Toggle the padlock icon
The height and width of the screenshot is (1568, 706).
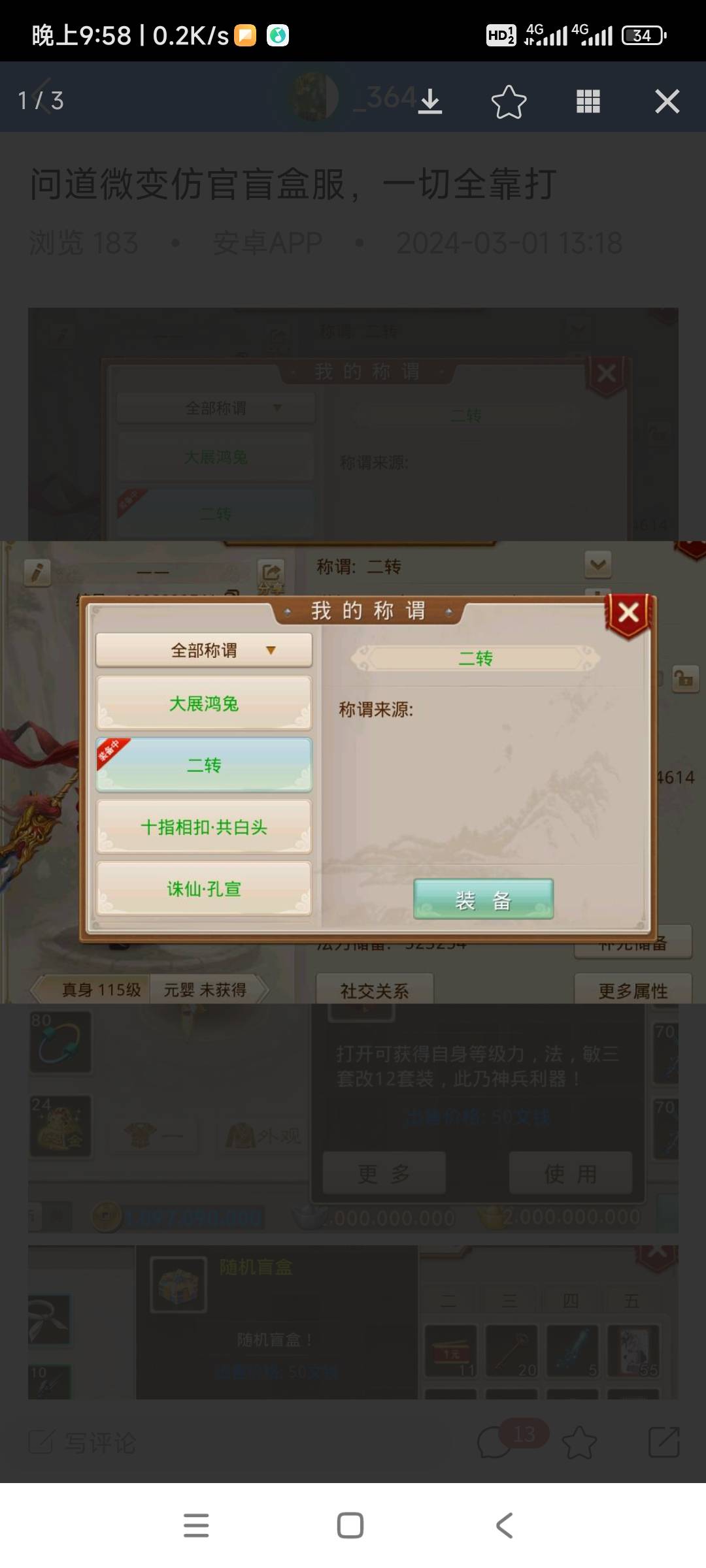(684, 679)
